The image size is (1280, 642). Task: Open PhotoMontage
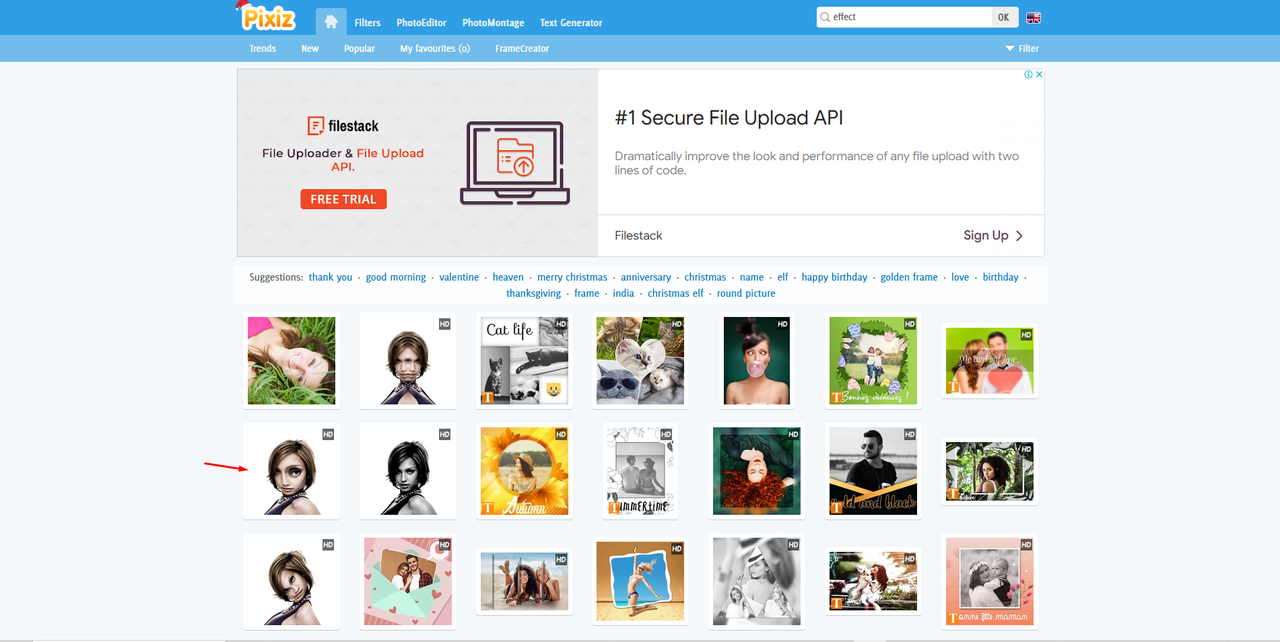point(494,22)
